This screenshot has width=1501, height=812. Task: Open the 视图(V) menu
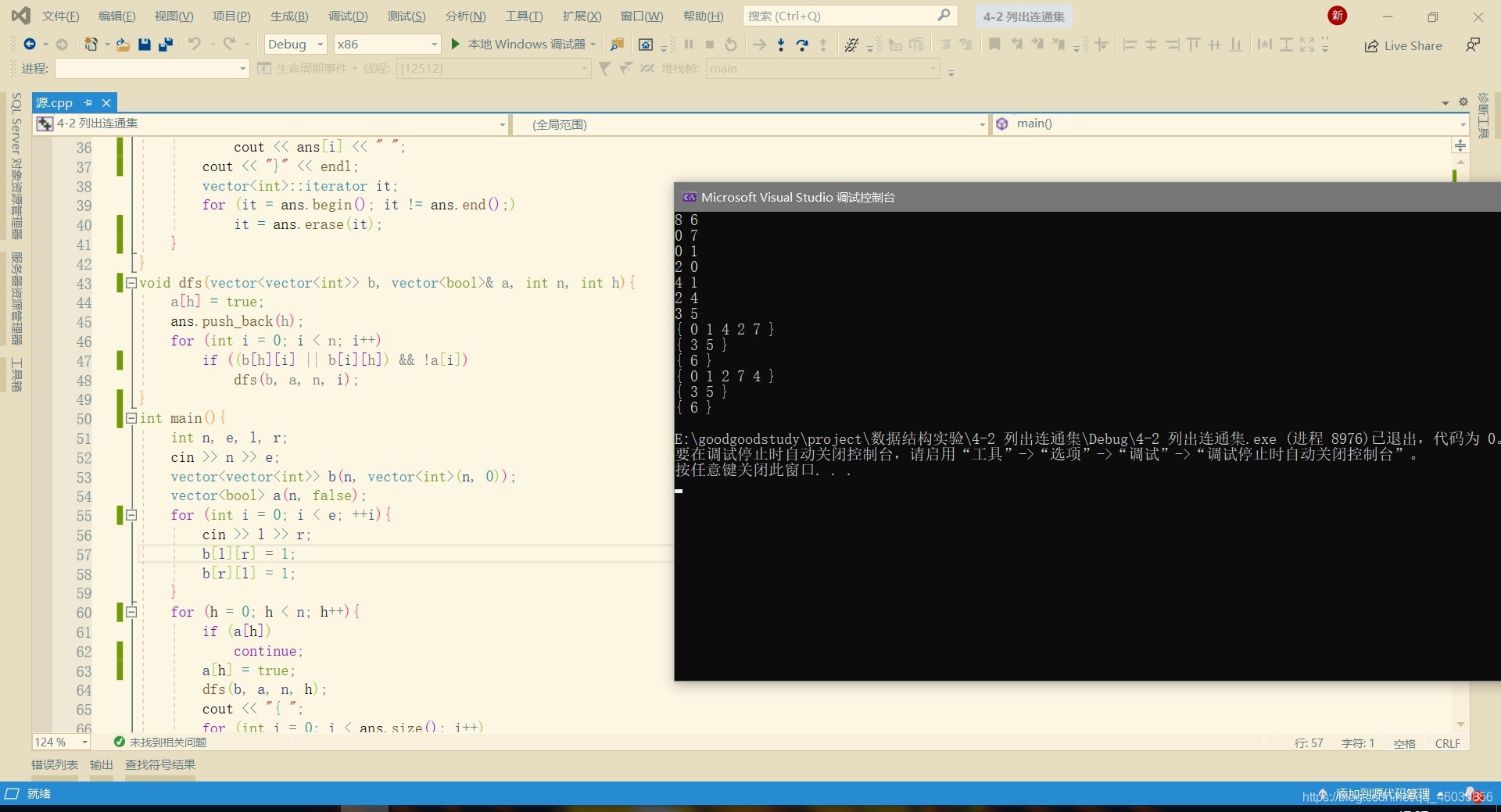pos(174,16)
